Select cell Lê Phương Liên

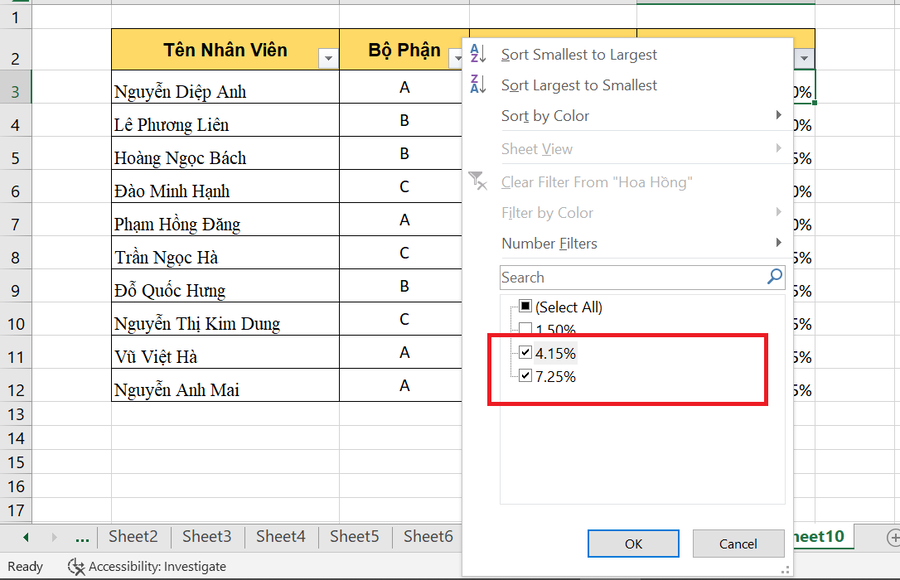(226, 121)
